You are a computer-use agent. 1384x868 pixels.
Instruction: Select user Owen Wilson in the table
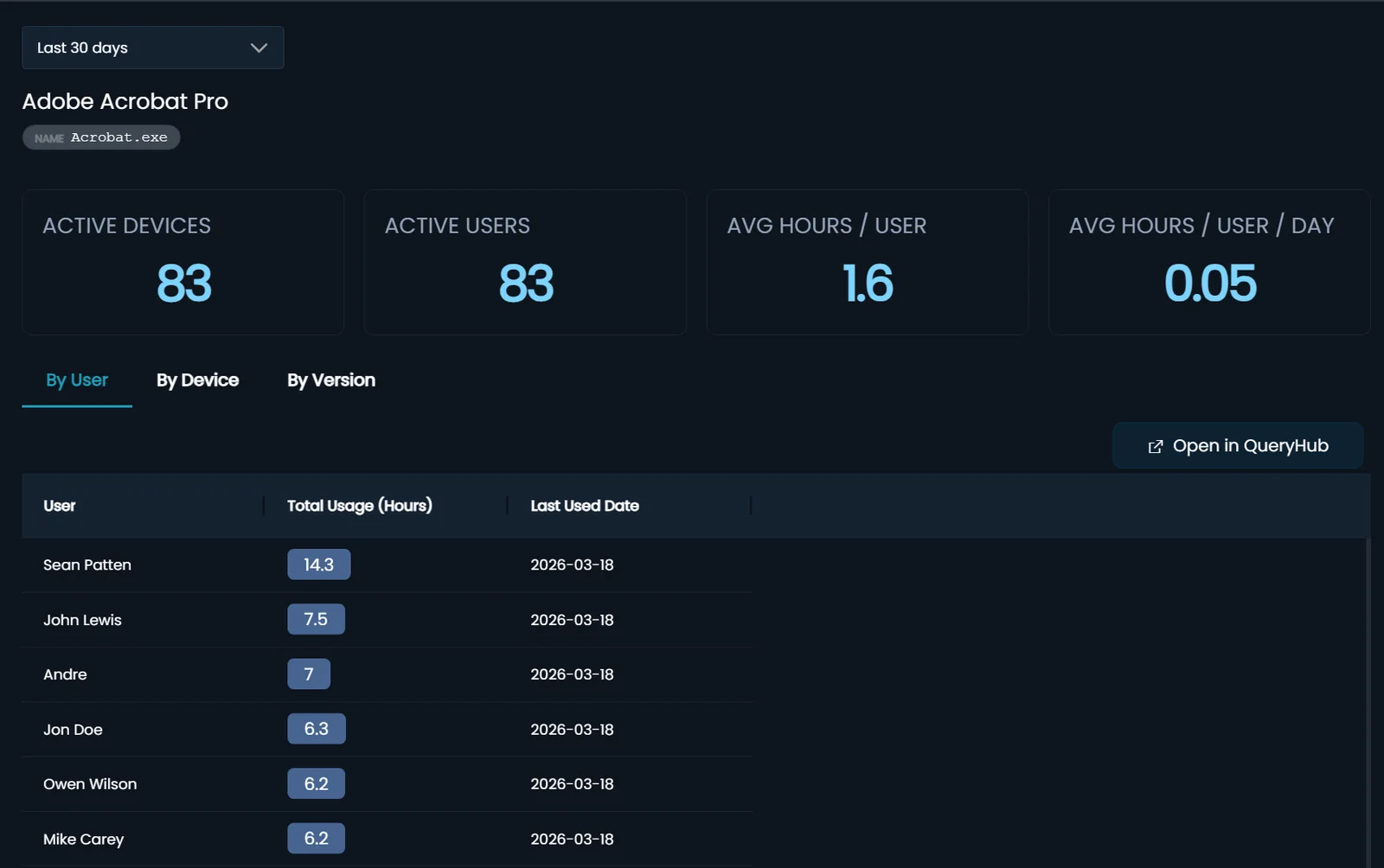[90, 784]
